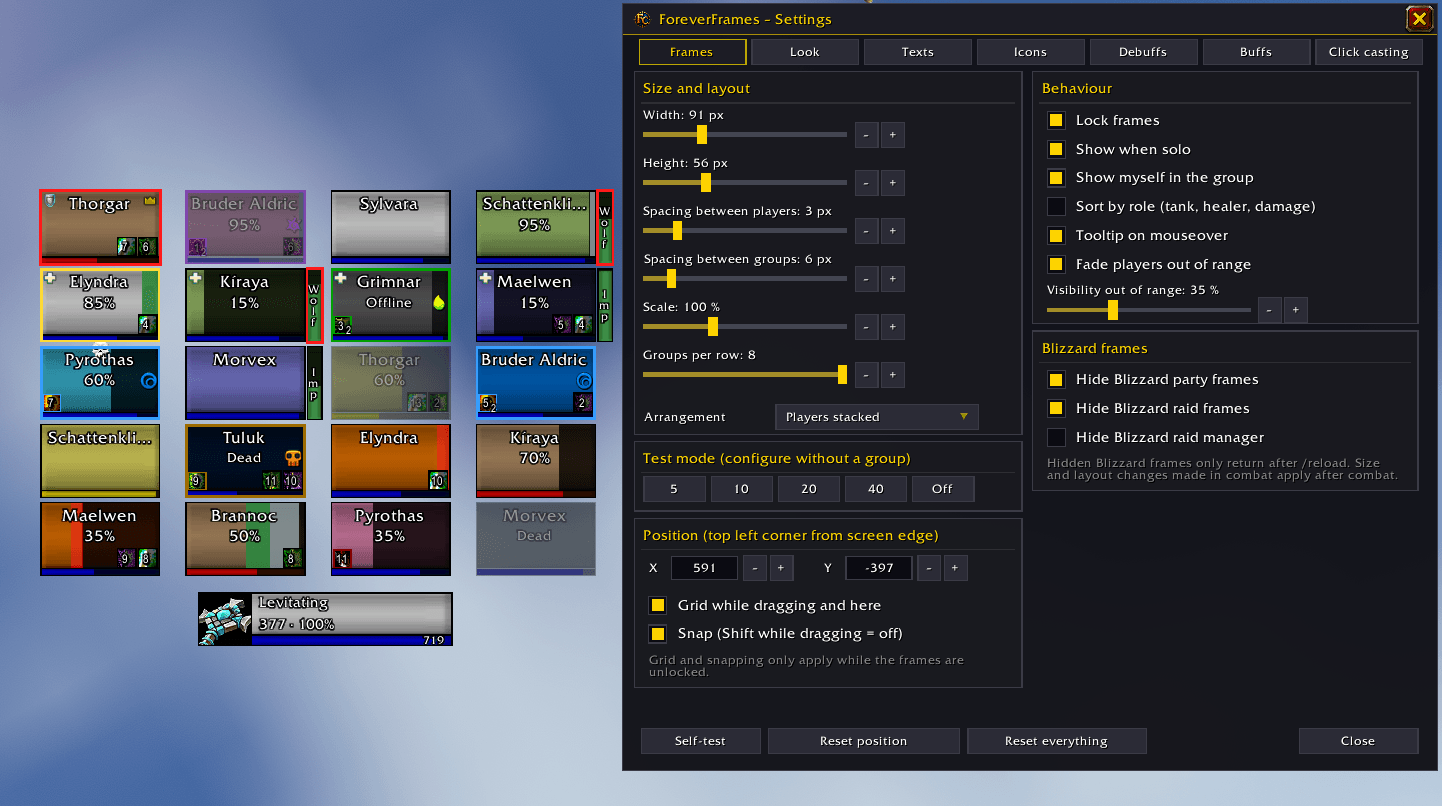Click the leader crown icon on Thorgar's frame
The image size is (1442, 806).
[150, 201]
